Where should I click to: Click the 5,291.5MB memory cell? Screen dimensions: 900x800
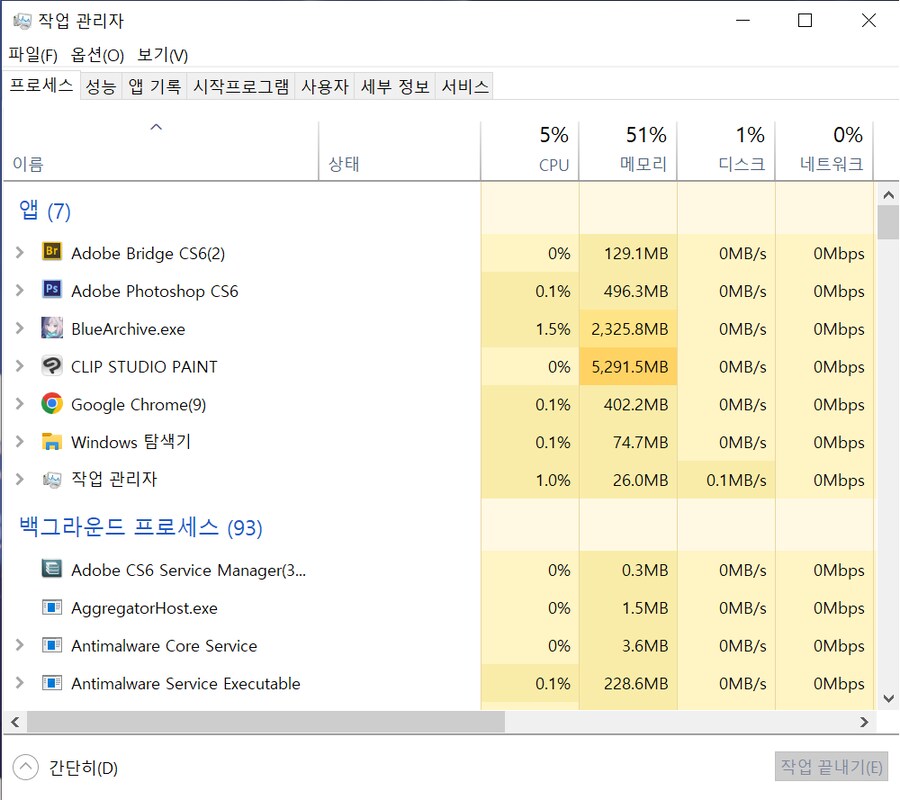click(629, 366)
